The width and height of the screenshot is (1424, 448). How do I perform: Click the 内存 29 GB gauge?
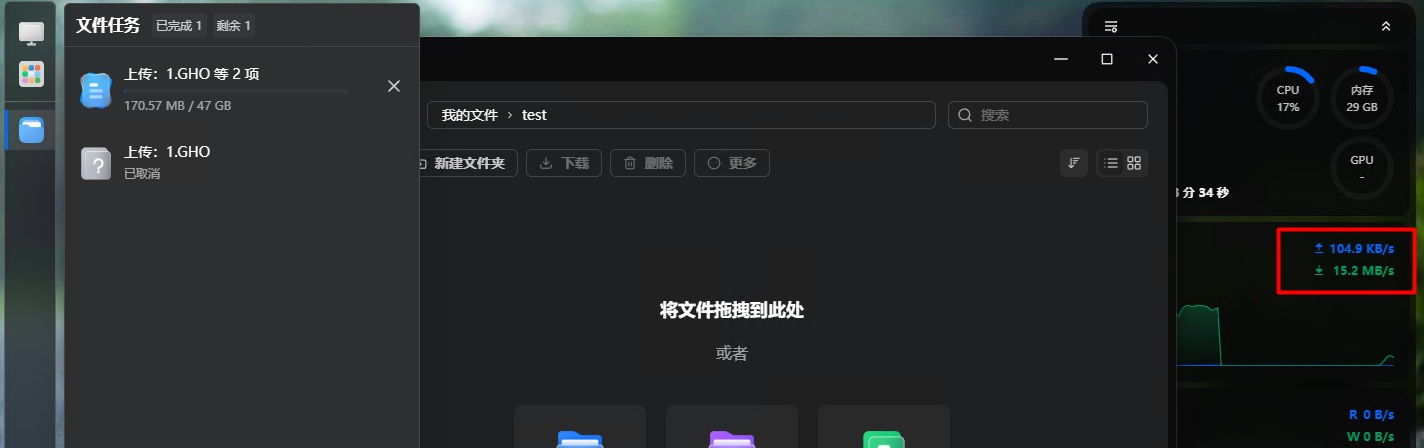(1362, 98)
